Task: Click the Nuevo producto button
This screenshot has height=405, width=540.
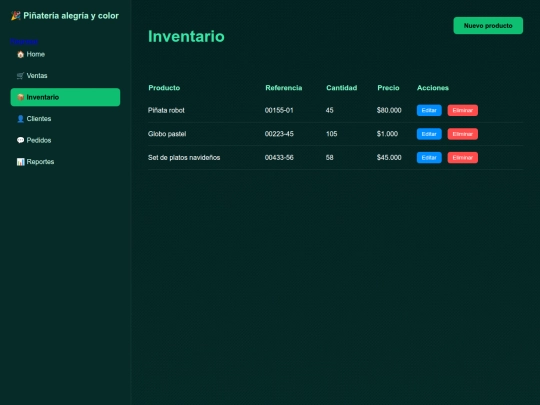Action: 488,25
